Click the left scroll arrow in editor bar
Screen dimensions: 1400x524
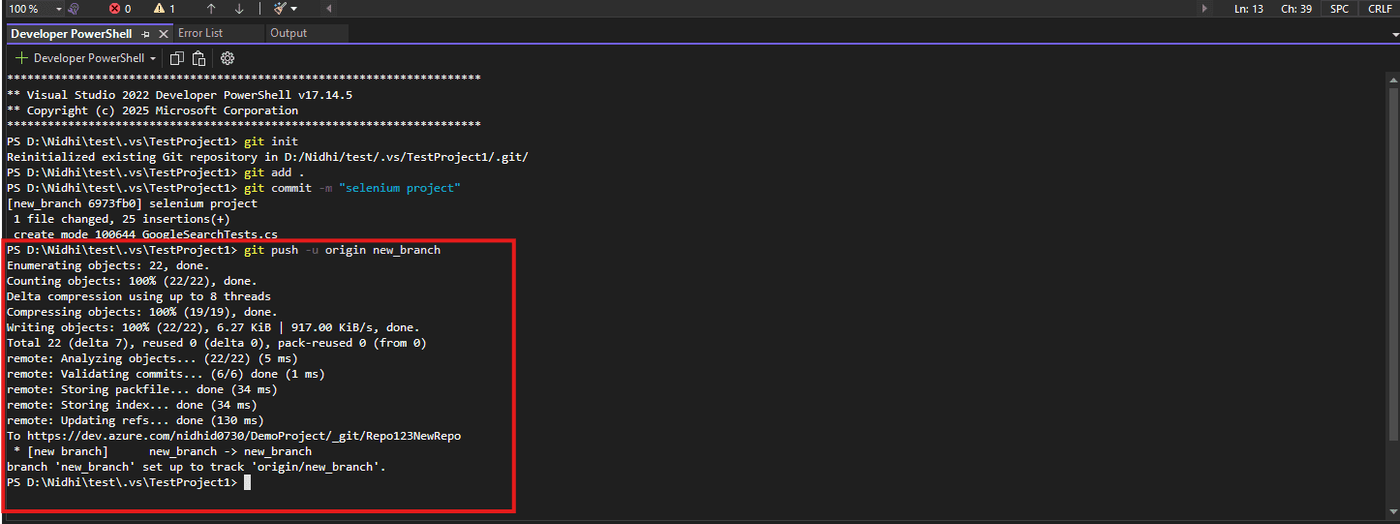[x=330, y=8]
